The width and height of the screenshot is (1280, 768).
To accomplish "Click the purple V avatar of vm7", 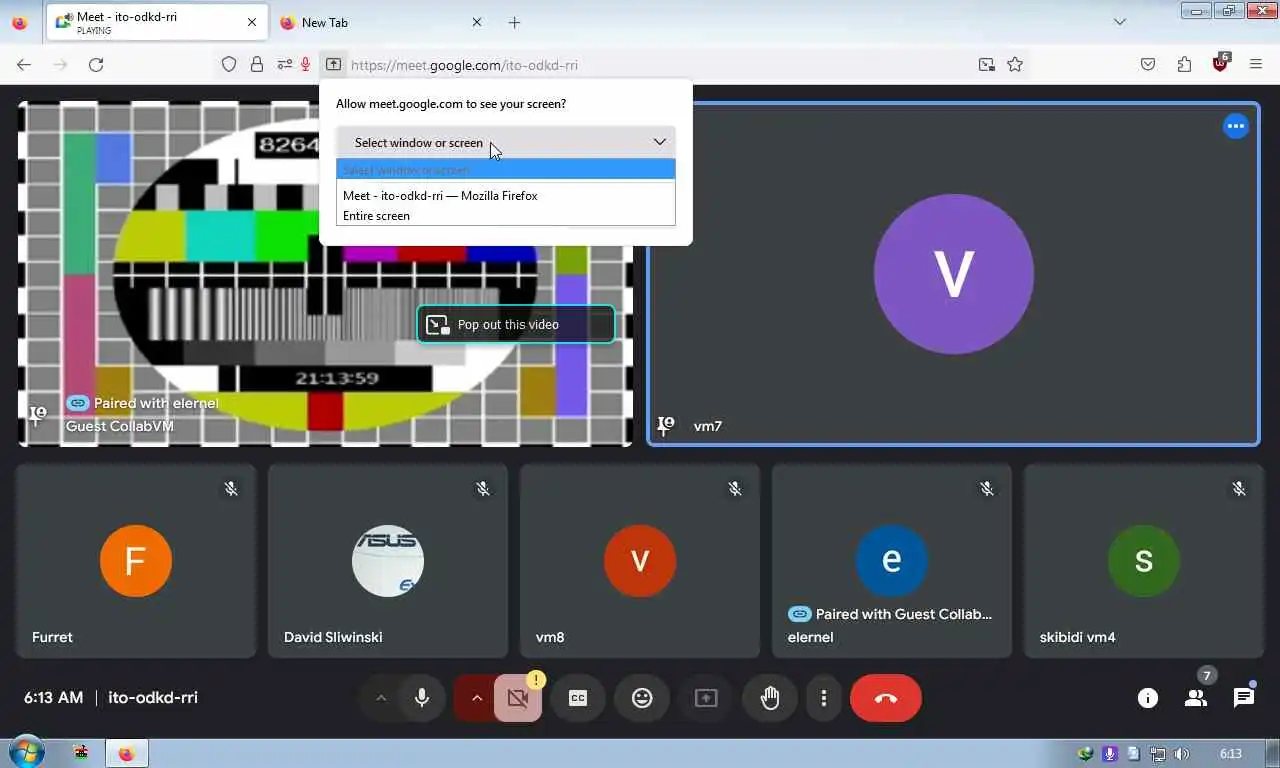I will pyautogui.click(x=954, y=274).
